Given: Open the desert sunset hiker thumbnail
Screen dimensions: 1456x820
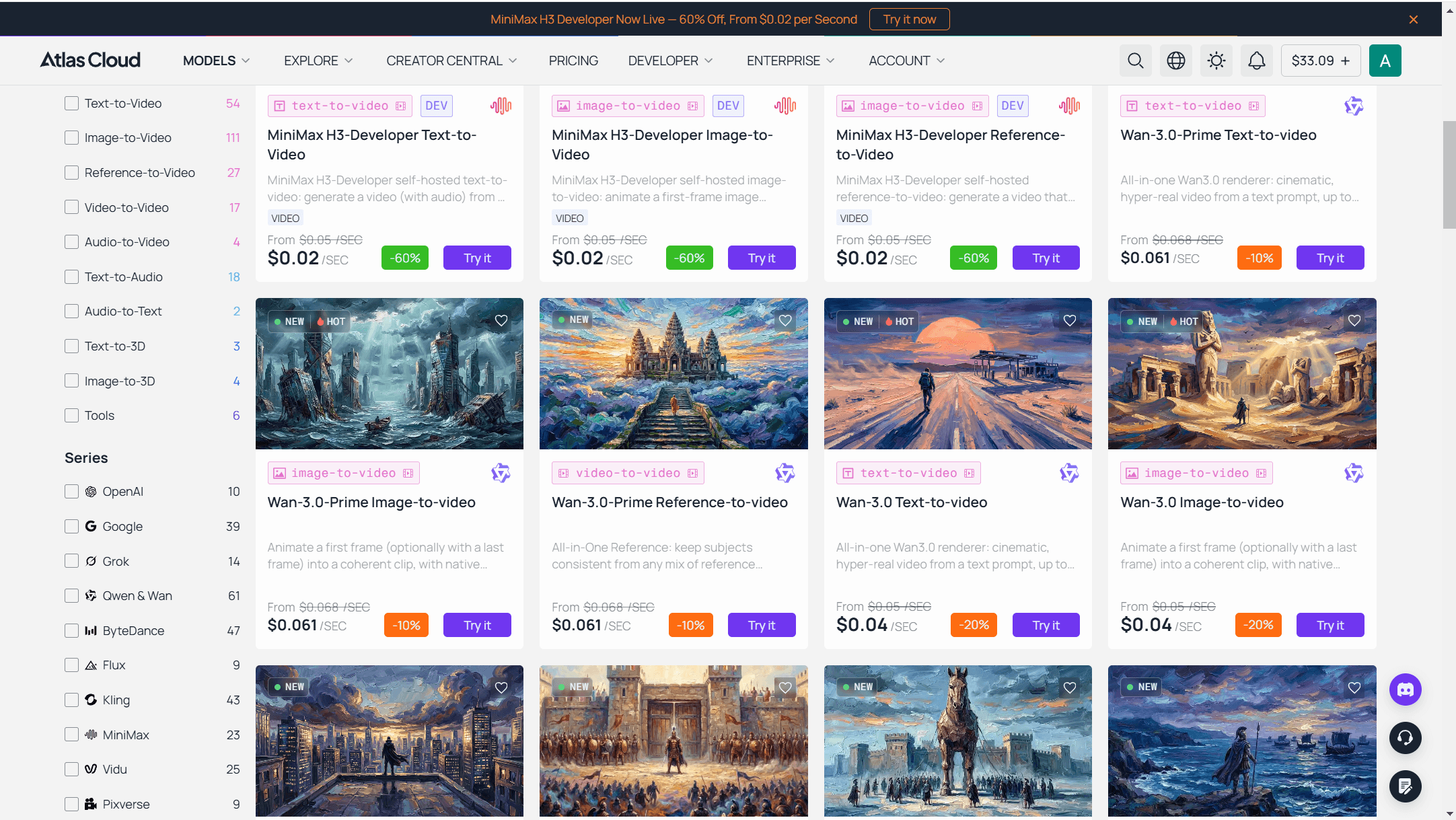Looking at the screenshot, I should point(958,373).
